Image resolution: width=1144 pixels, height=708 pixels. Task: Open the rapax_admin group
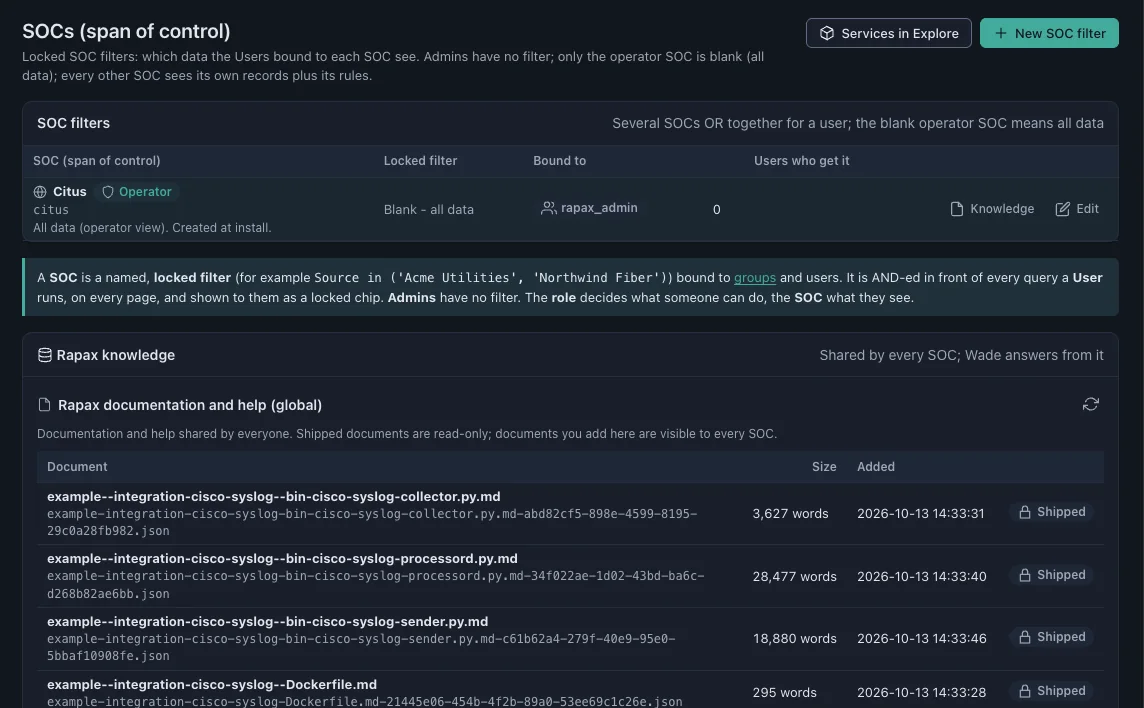[589, 208]
